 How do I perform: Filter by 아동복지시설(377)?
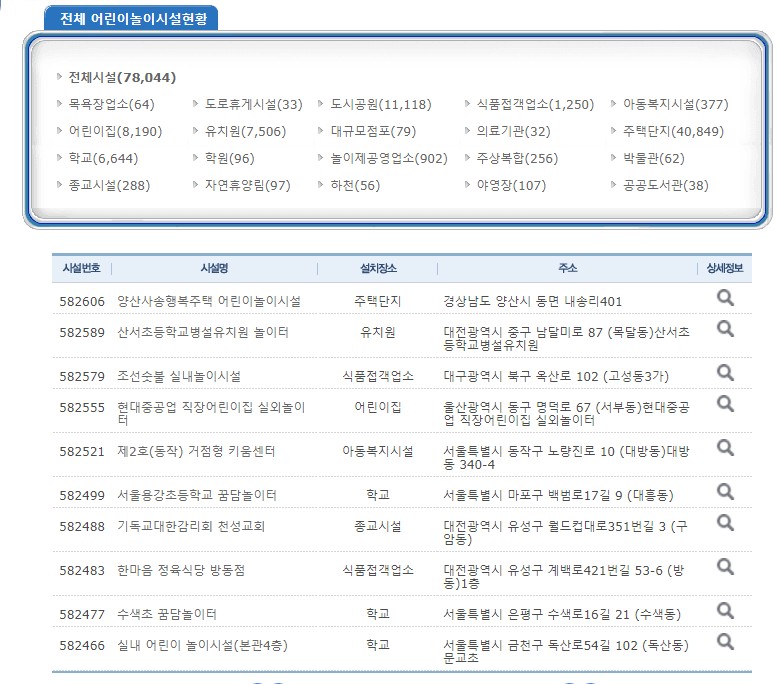pyautogui.click(x=676, y=104)
